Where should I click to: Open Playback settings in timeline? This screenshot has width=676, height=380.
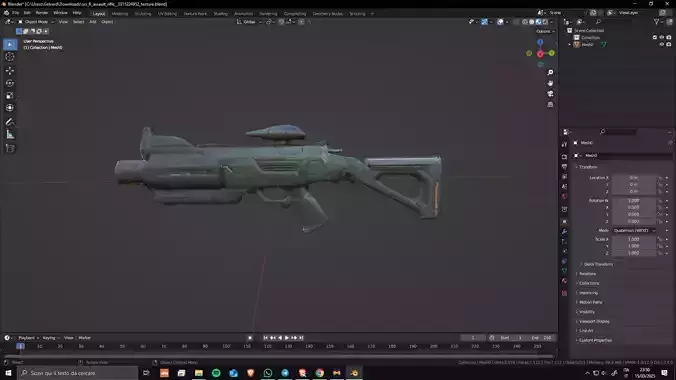[x=28, y=338]
